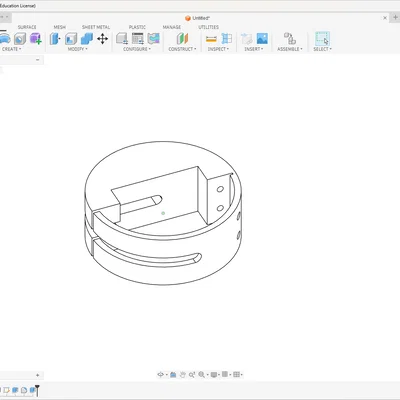
Task: Click the Fit magnifier icon
Action: [201, 375]
